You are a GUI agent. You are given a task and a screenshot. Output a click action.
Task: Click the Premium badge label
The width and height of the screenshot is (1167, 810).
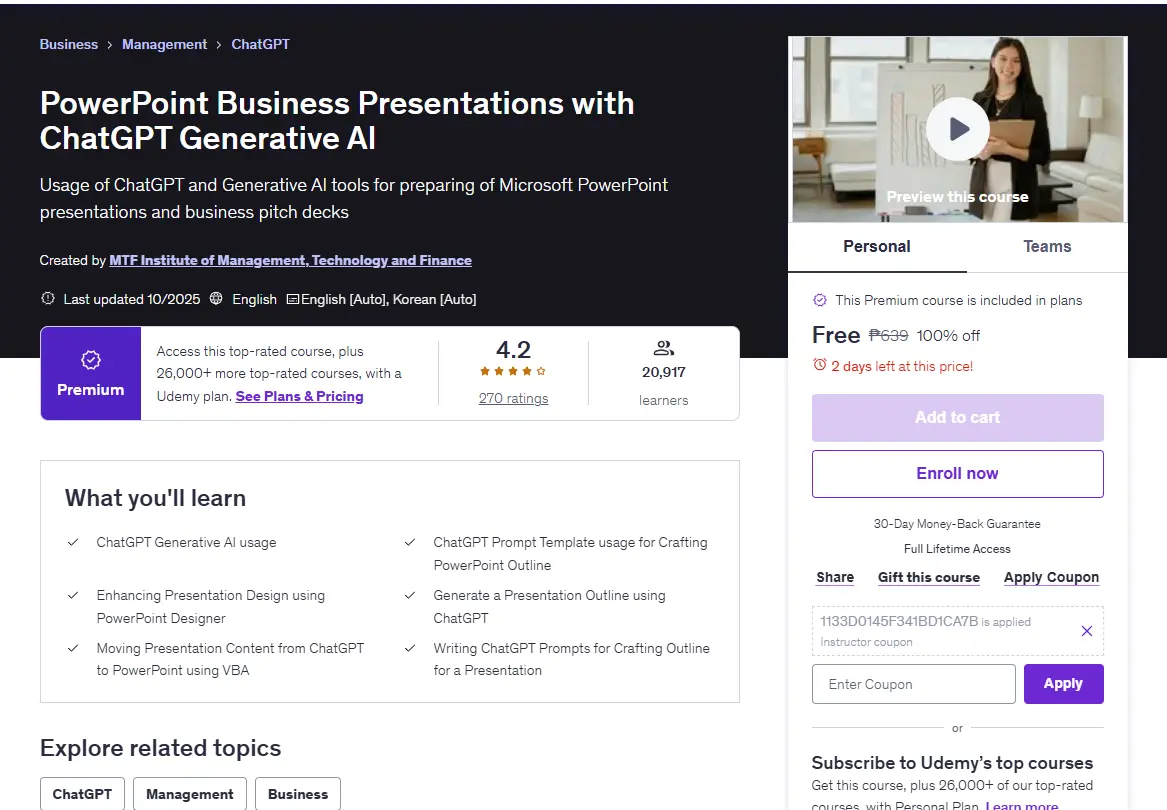[91, 390]
